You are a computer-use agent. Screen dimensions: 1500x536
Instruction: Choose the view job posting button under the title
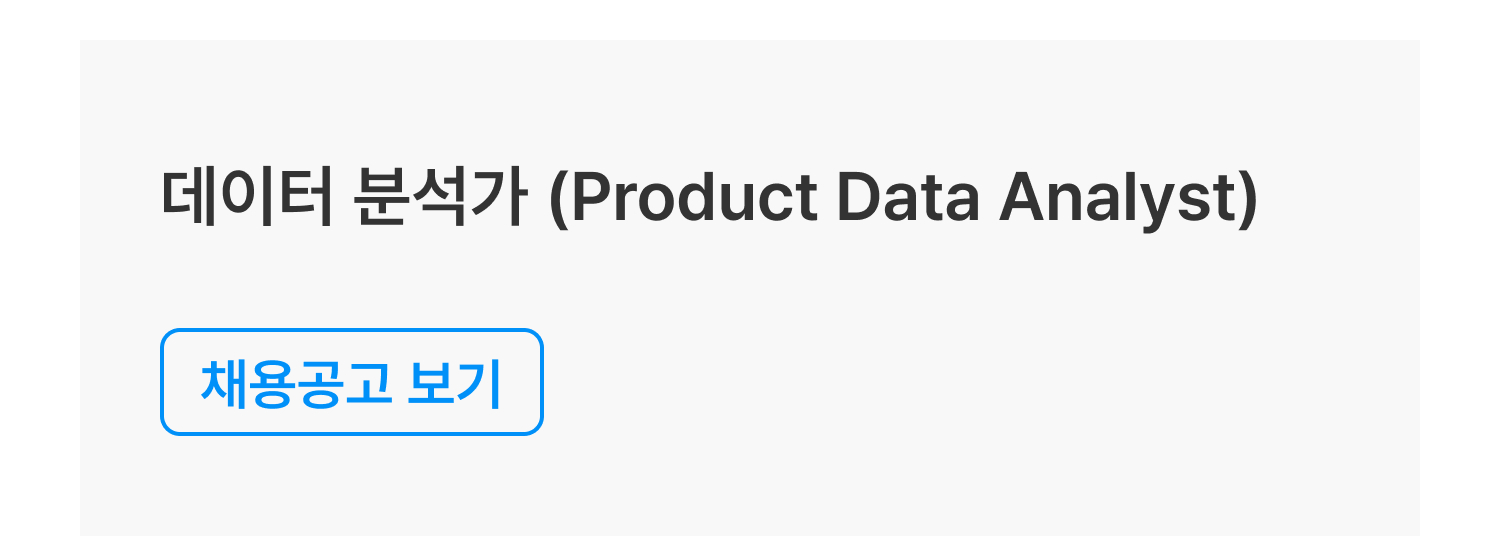[351, 382]
